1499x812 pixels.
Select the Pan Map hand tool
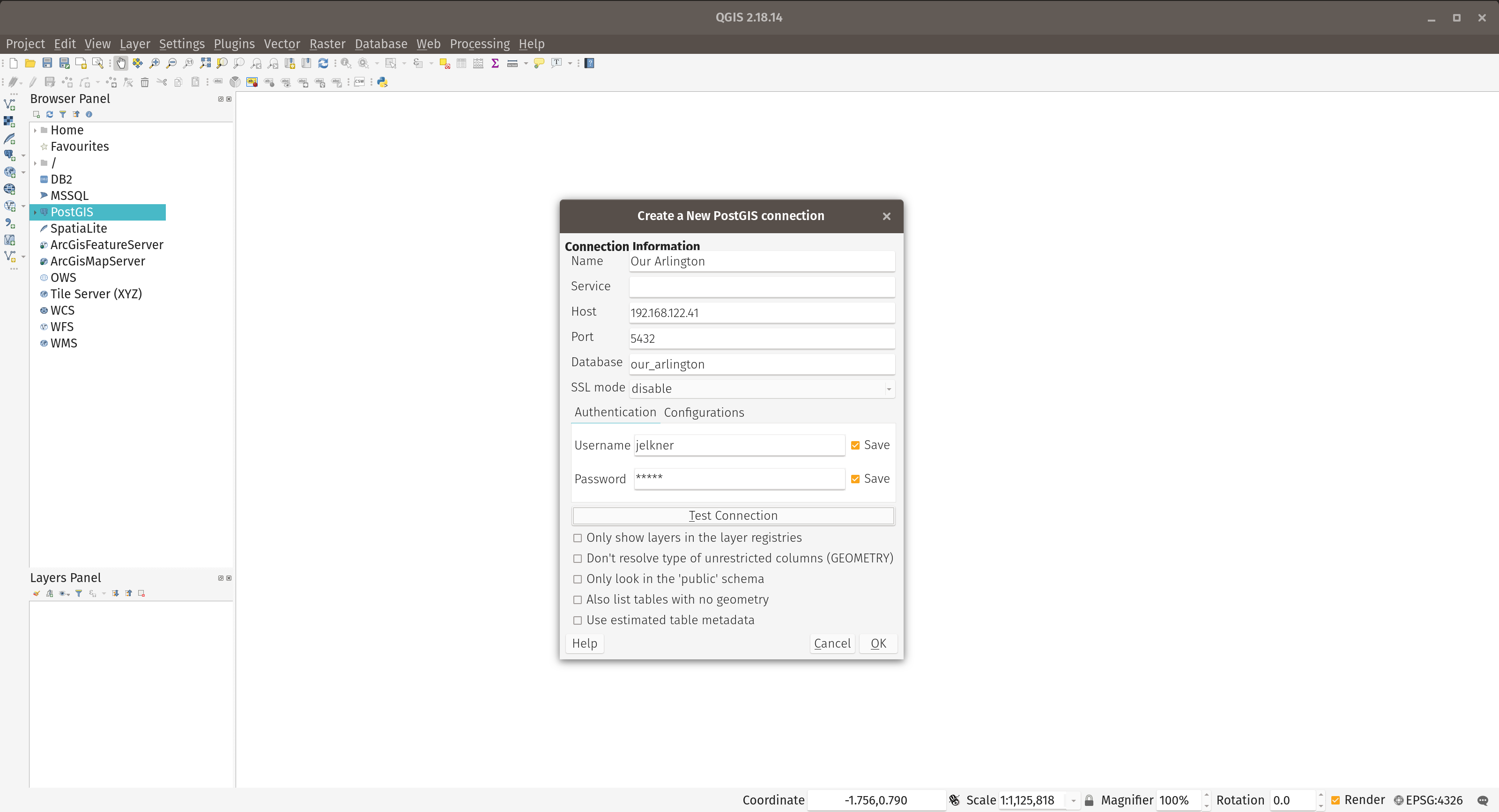(120, 63)
